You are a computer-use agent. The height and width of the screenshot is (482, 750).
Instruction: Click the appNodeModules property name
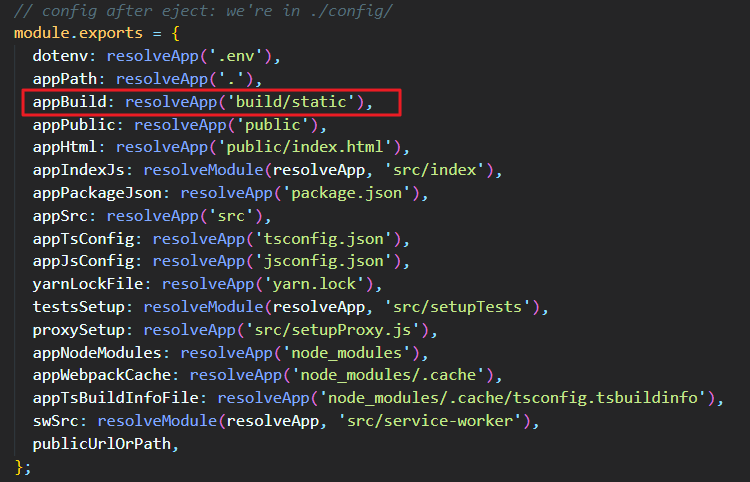(x=97, y=353)
